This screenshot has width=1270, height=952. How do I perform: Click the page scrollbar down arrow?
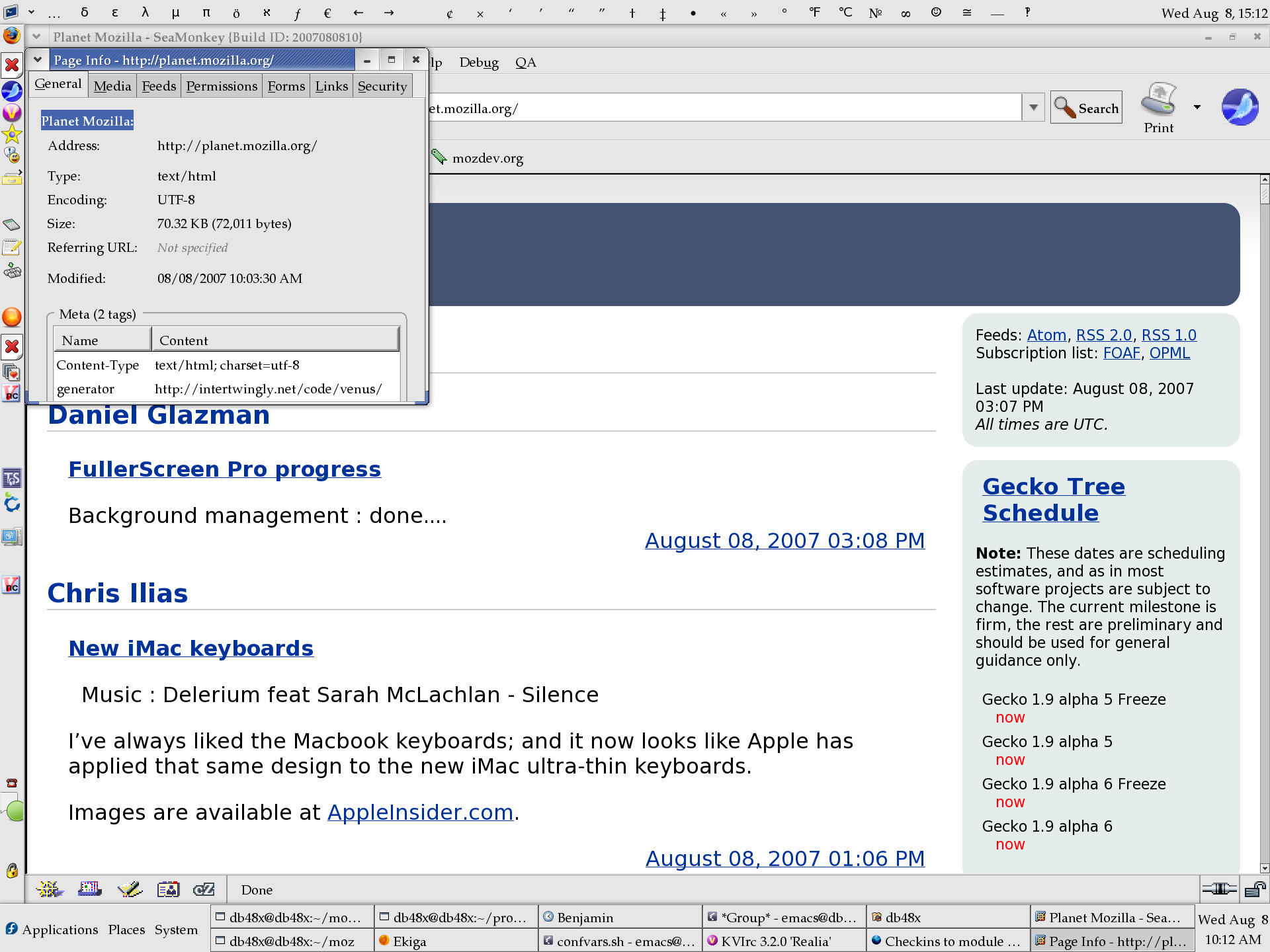(1264, 868)
